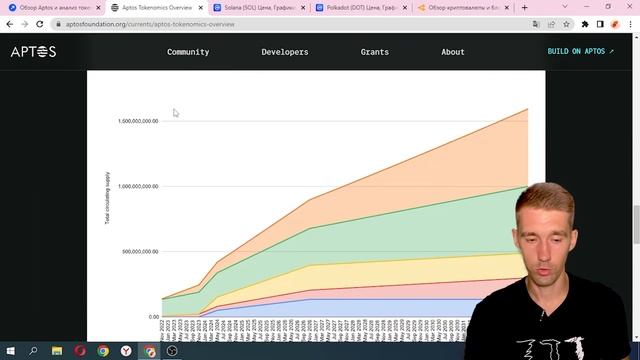
Task: Click the BUILD ON APTOS link
Action: point(580,51)
